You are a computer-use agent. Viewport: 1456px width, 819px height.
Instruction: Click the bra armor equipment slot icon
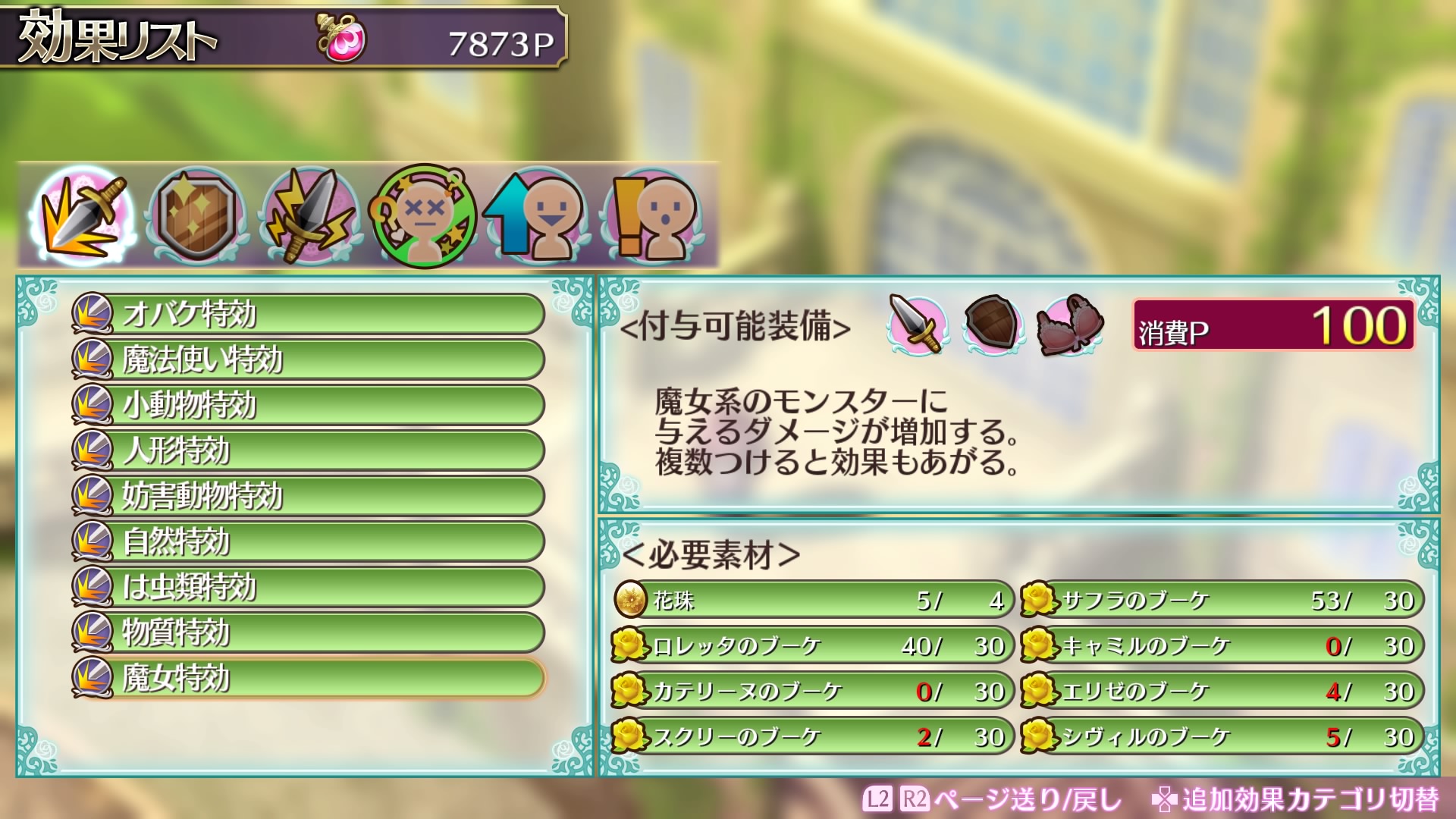(1069, 325)
